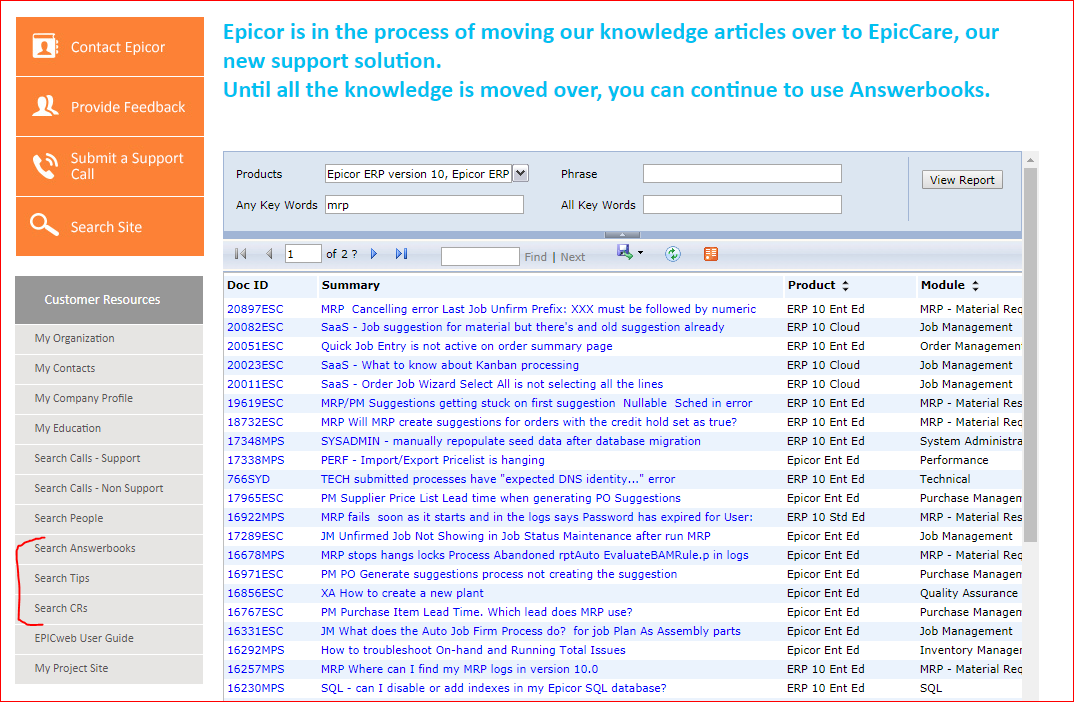Open document 16292MPS

pos(255,650)
